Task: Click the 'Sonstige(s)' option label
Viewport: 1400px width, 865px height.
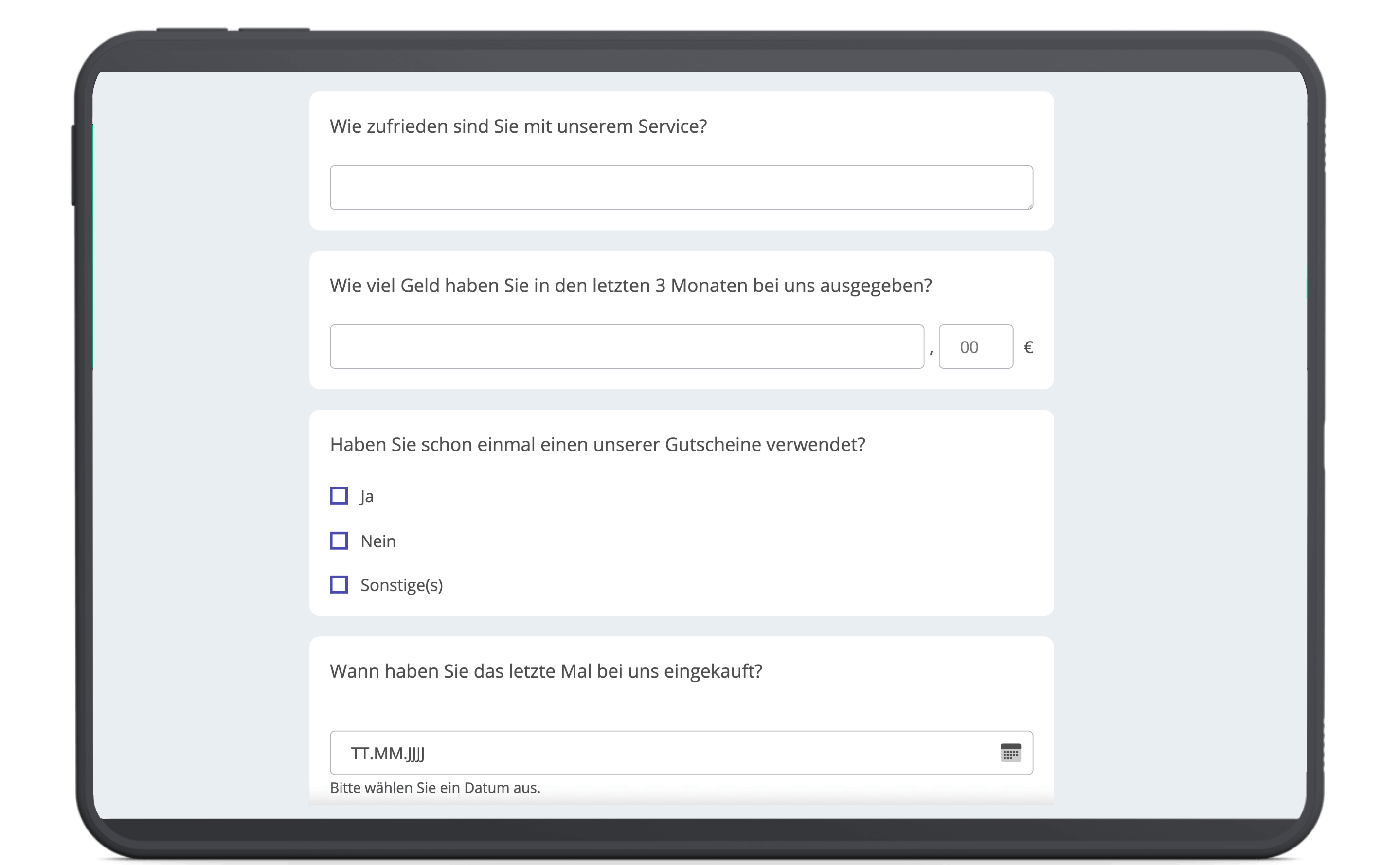Action: [x=401, y=585]
